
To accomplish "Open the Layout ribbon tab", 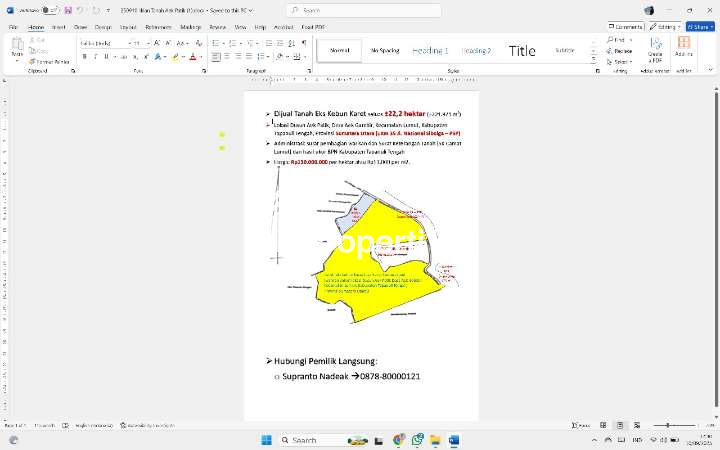I will [128, 27].
